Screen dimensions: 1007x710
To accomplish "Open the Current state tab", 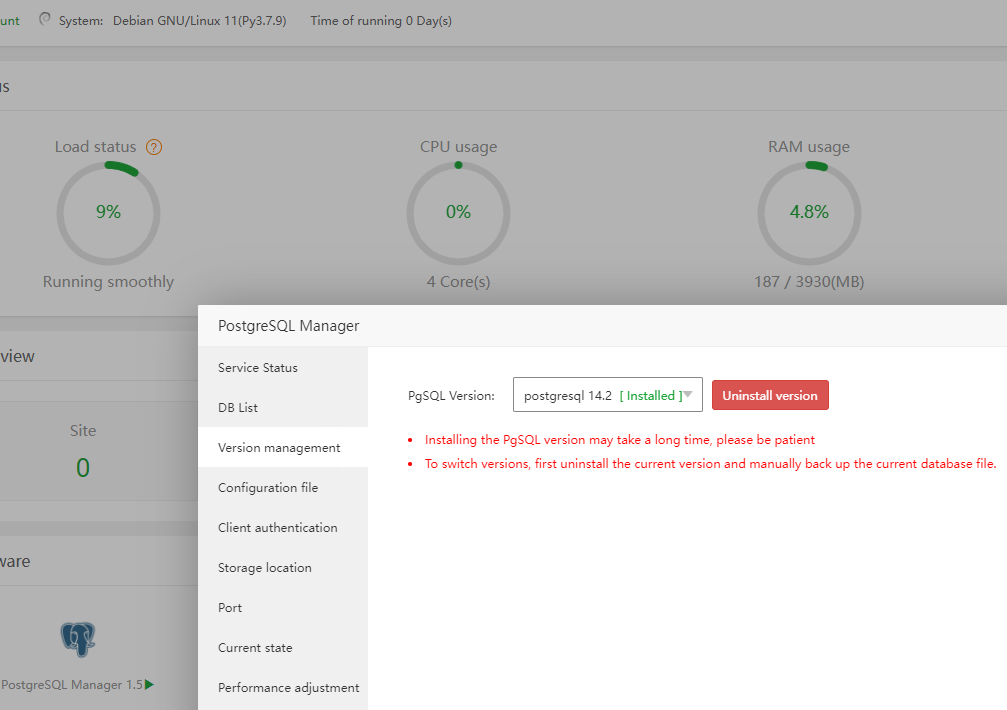I will pyautogui.click(x=283, y=647).
